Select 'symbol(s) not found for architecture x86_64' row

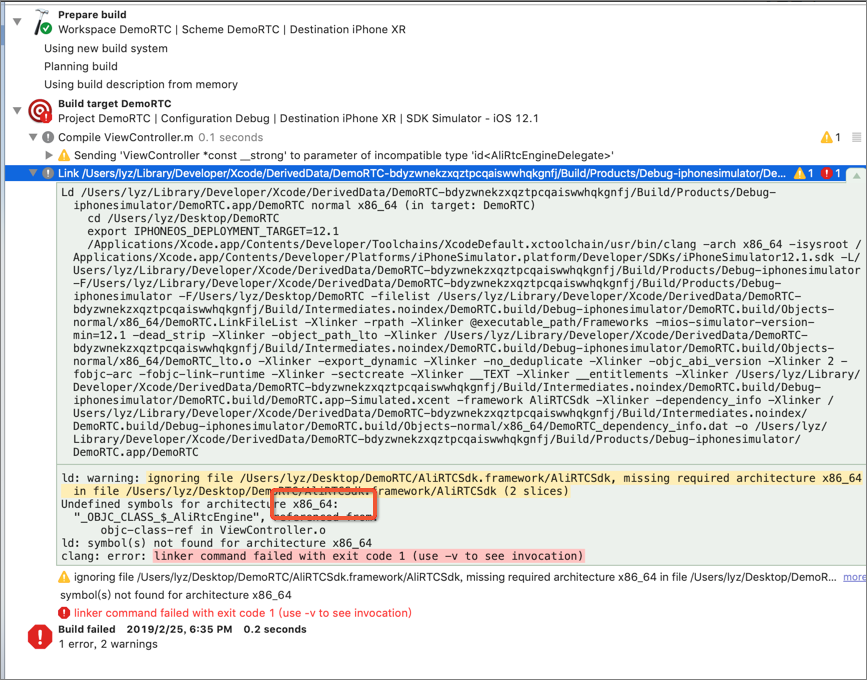click(x=176, y=595)
